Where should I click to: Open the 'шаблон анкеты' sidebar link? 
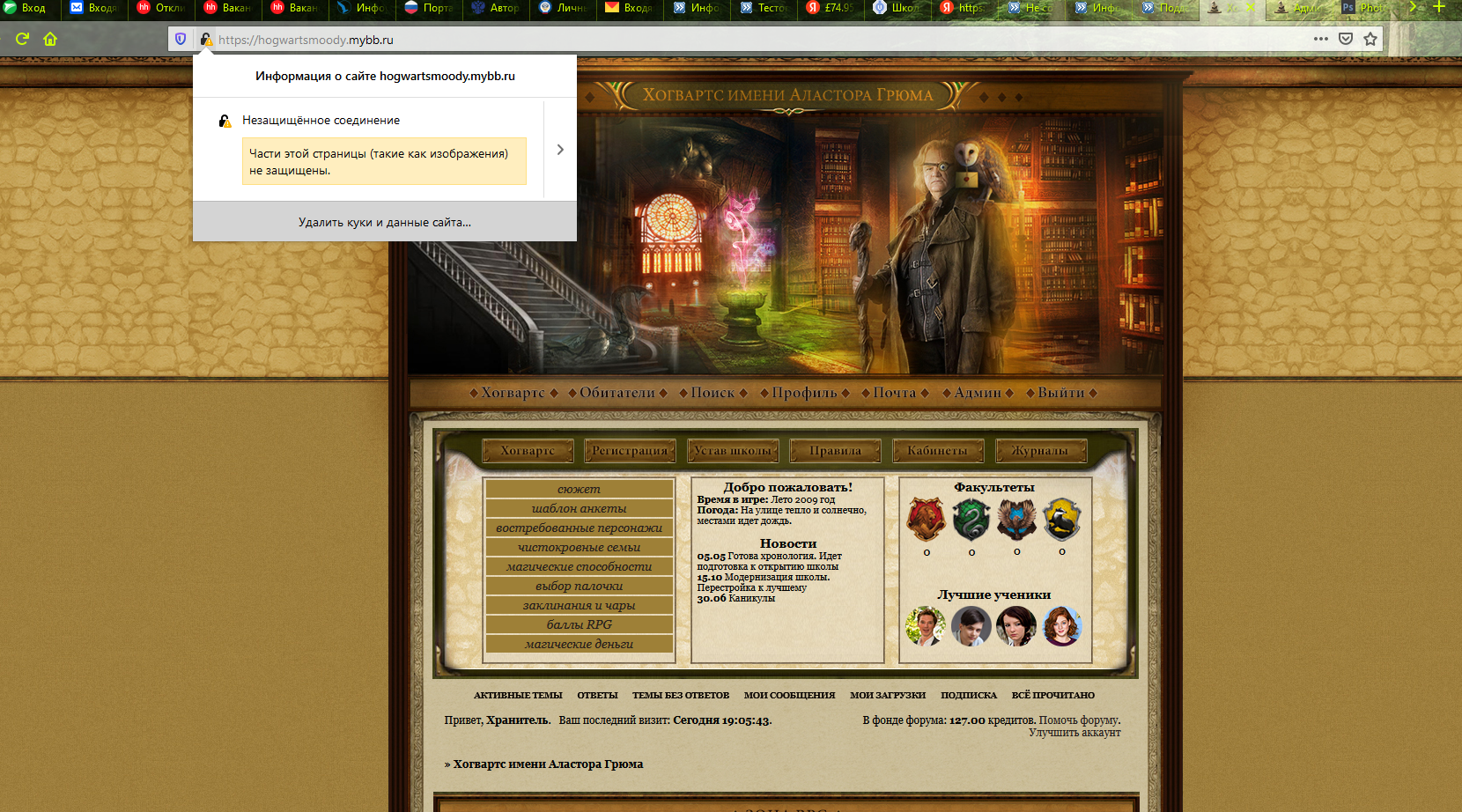[579, 508]
